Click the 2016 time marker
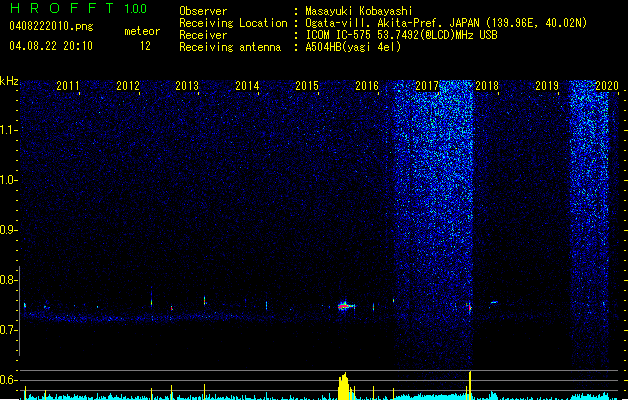629x400 pixels. pyautogui.click(x=367, y=86)
